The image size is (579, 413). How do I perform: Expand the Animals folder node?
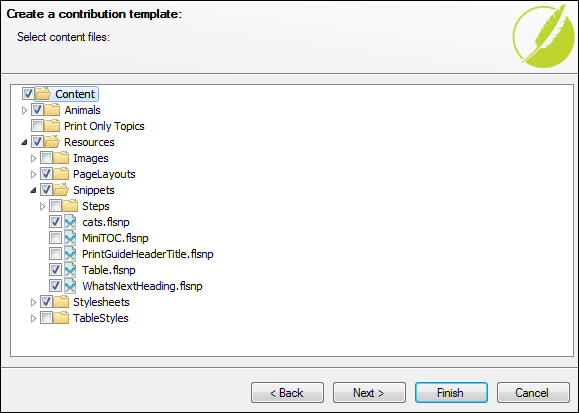point(24,110)
